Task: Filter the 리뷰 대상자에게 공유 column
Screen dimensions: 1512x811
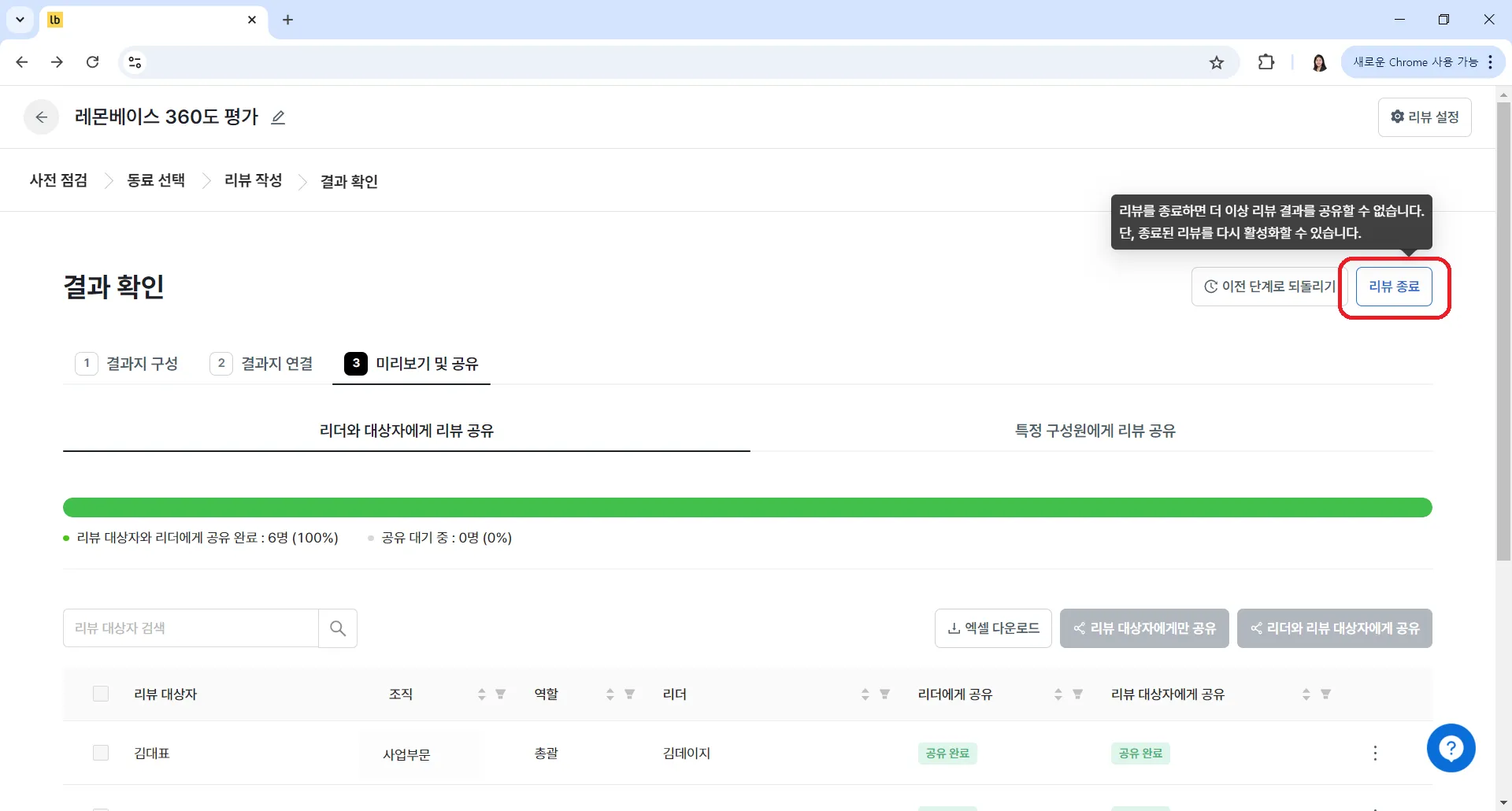Action: pos(1326,694)
